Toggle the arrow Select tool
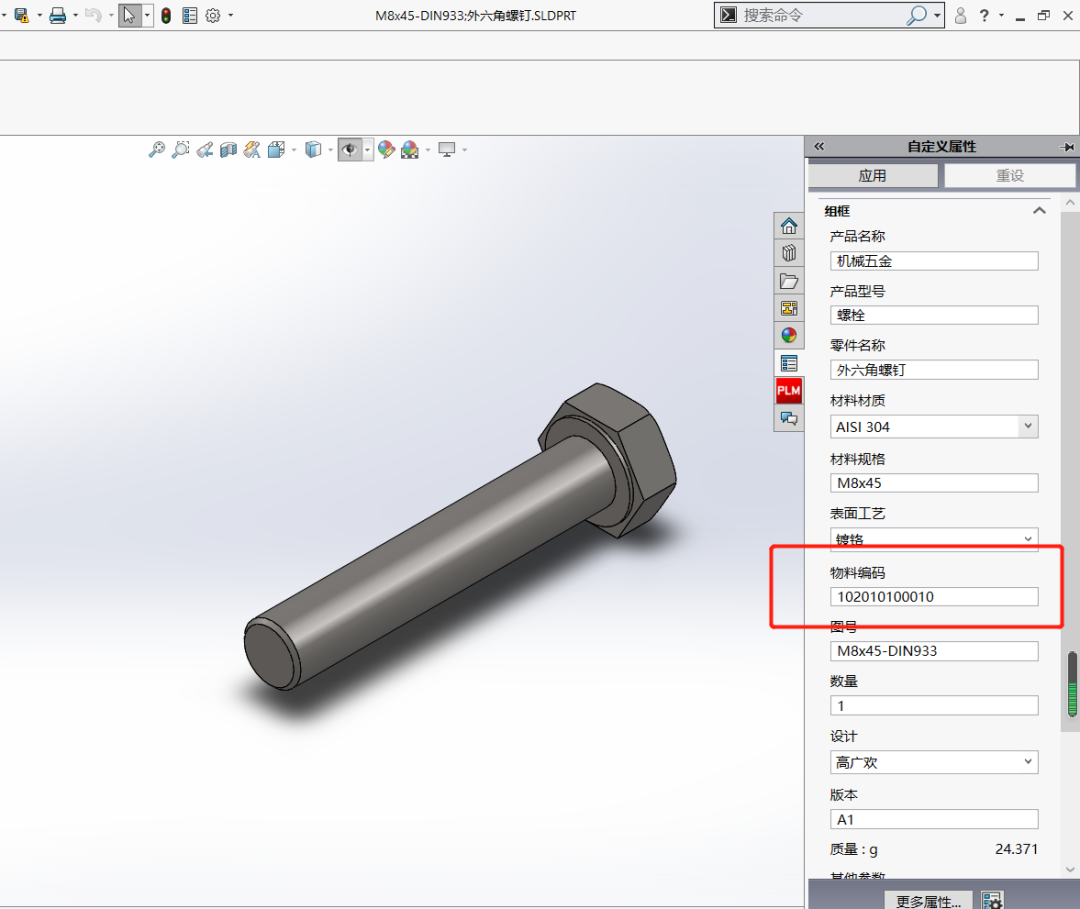This screenshot has width=1080, height=909. pos(129,15)
